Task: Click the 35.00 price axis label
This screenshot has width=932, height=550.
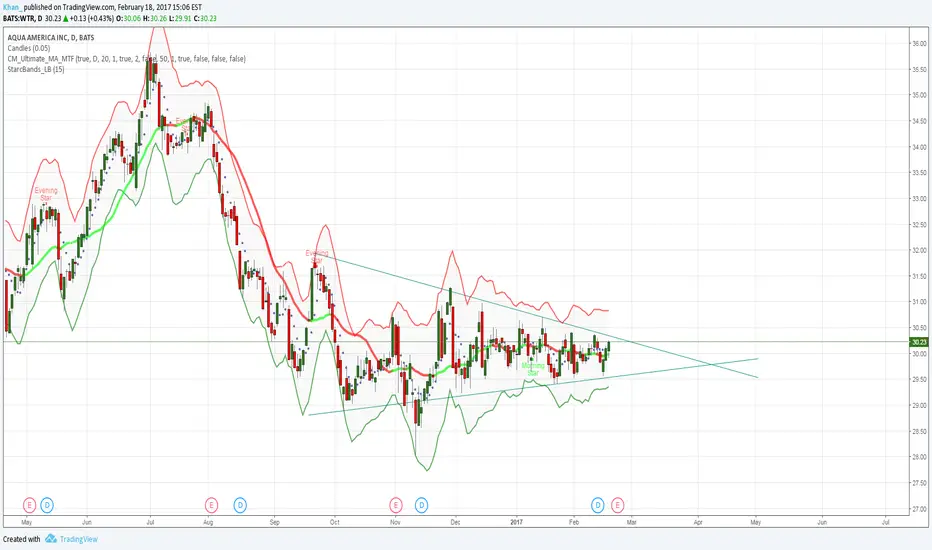Action: coord(919,95)
